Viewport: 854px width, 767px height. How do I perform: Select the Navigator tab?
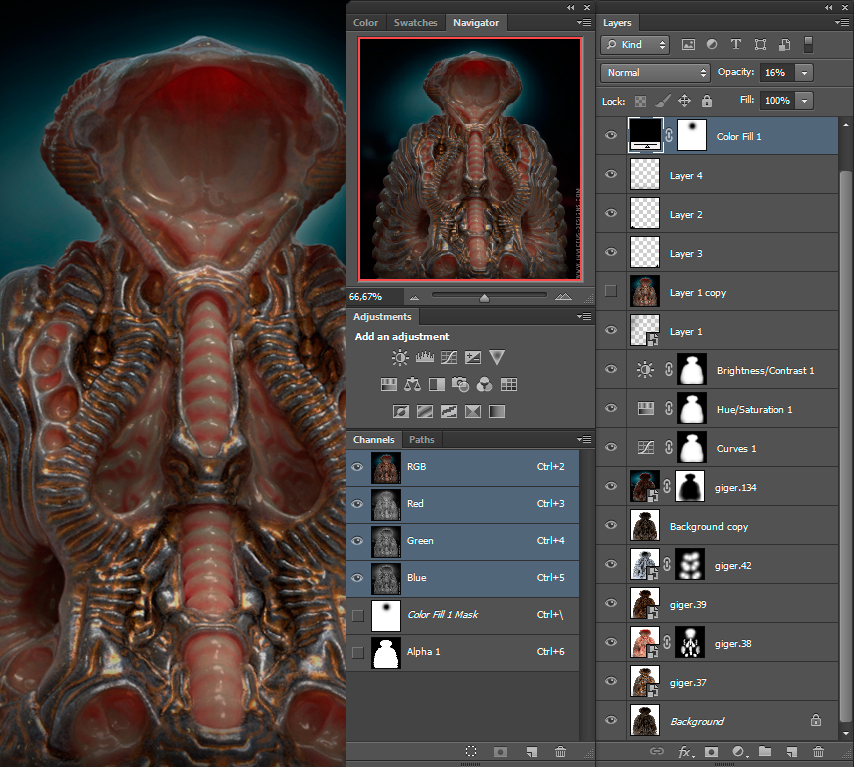(x=476, y=22)
